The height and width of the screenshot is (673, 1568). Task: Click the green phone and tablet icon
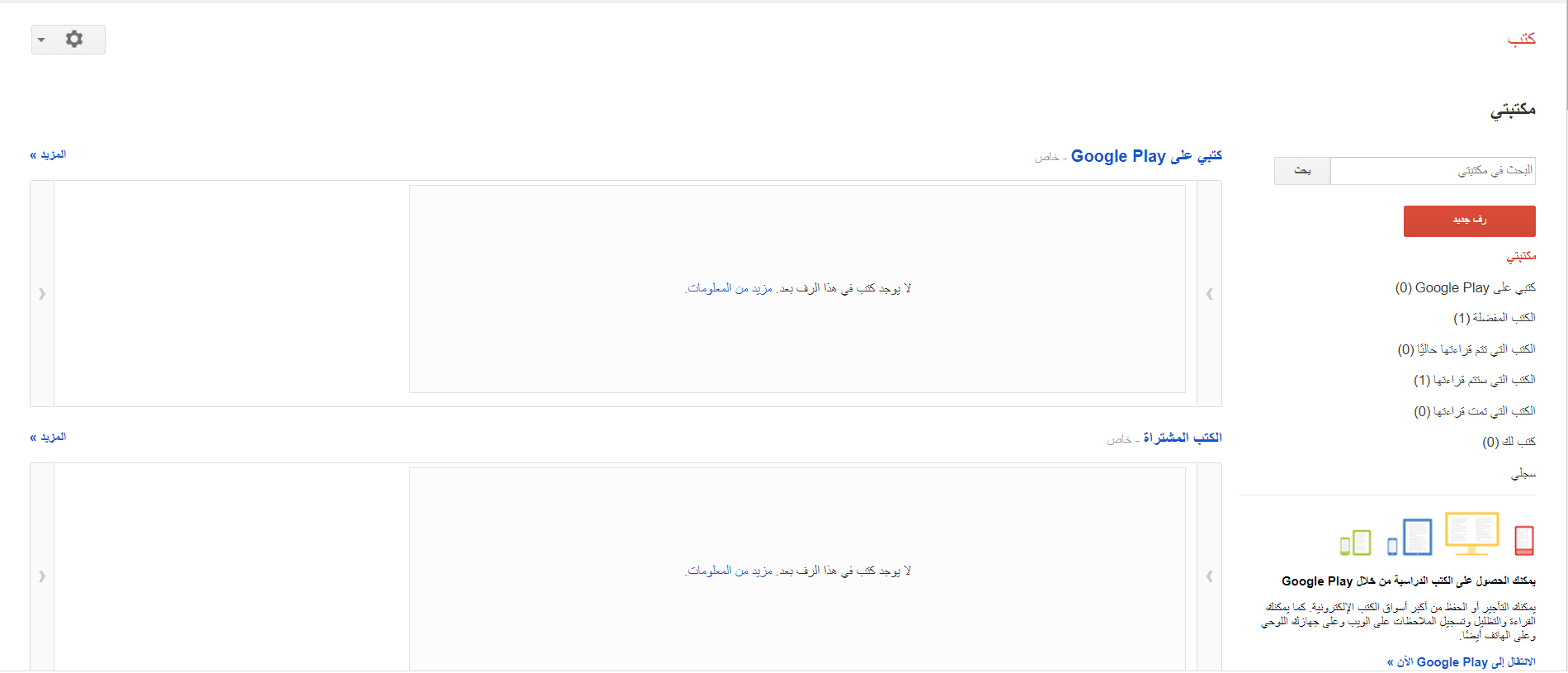[x=1356, y=541]
